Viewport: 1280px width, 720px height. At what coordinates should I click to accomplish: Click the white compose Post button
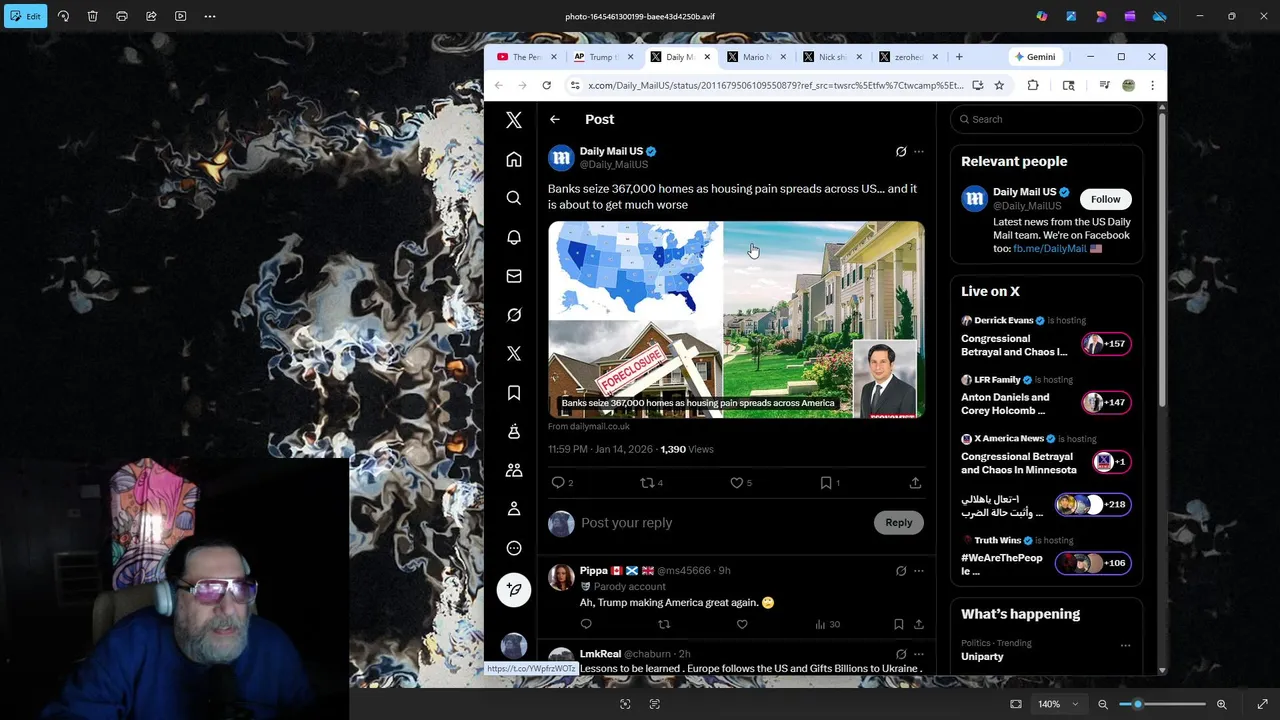[514, 590]
